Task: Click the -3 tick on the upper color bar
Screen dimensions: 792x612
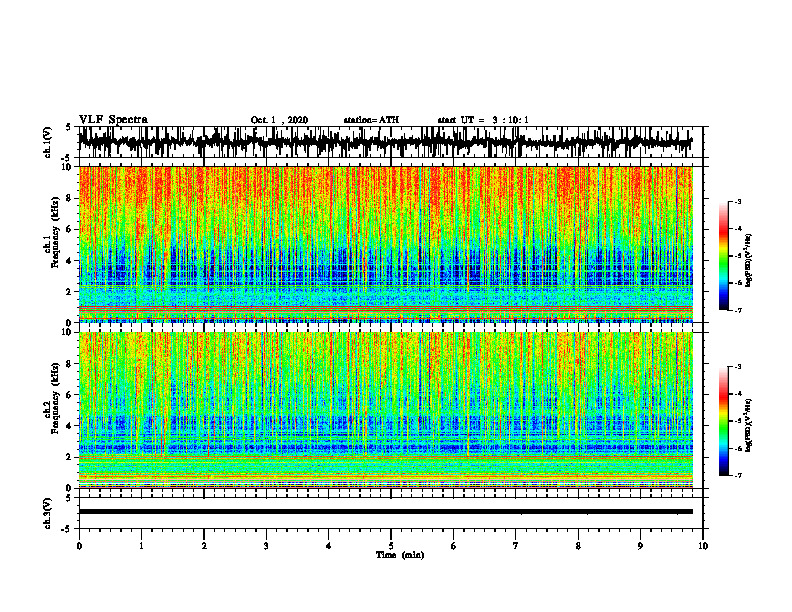Action: pyautogui.click(x=738, y=201)
